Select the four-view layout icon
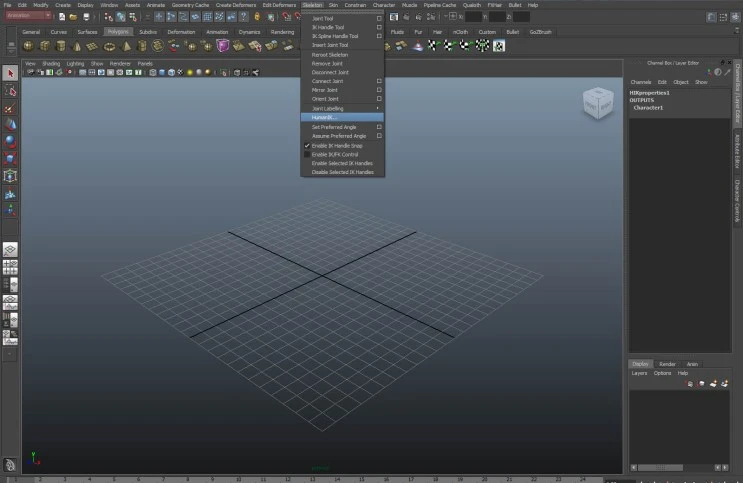Screen dimensions: 743x483 10,267
